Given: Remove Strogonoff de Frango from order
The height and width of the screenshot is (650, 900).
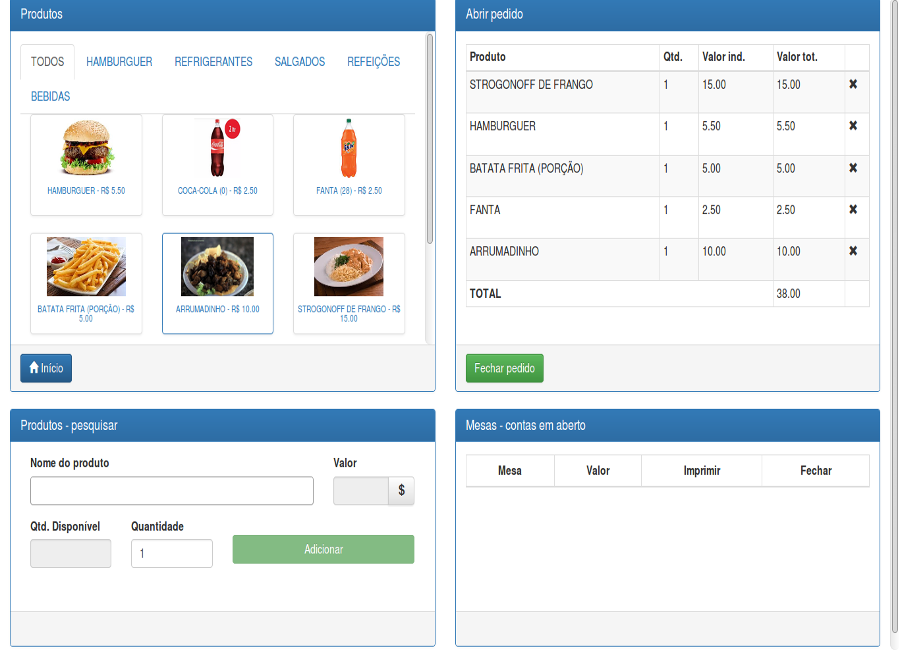Looking at the screenshot, I should pyautogui.click(x=853, y=85).
